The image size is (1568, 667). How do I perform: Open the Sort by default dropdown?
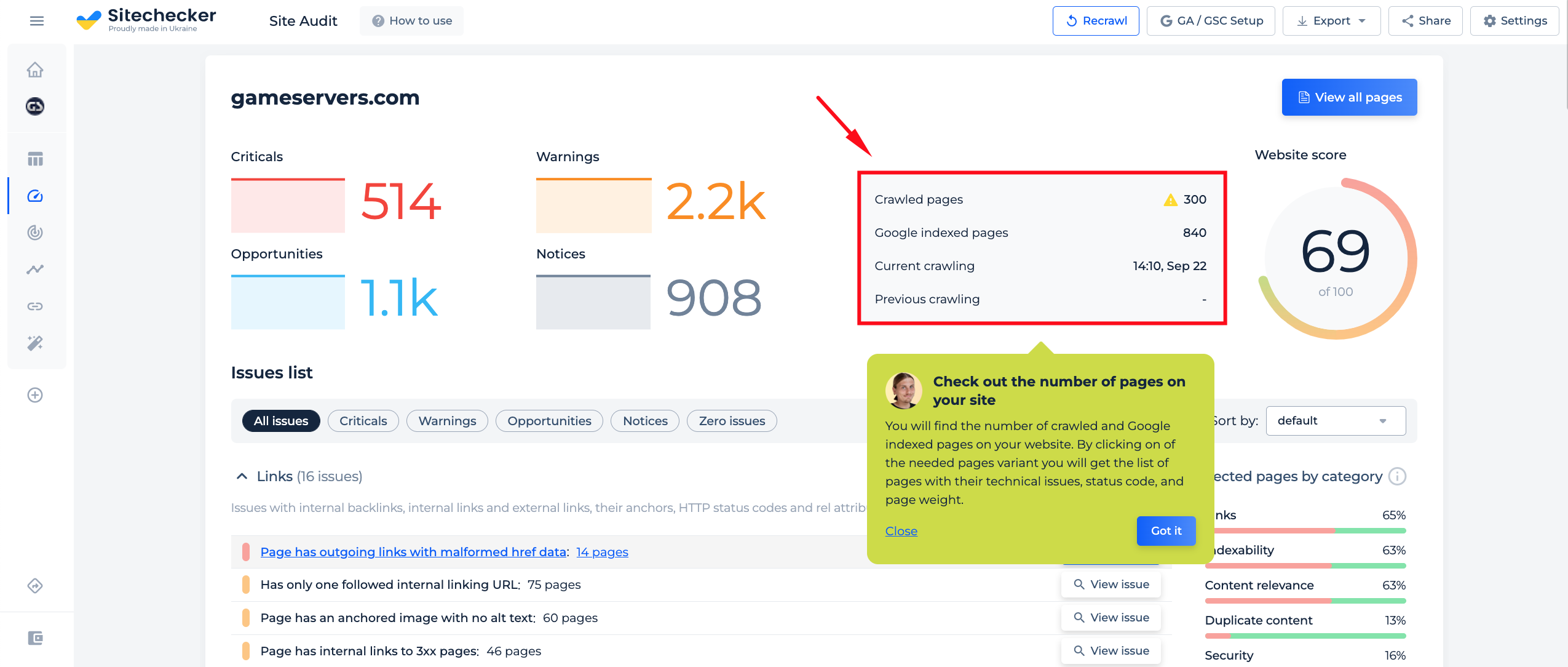1336,421
